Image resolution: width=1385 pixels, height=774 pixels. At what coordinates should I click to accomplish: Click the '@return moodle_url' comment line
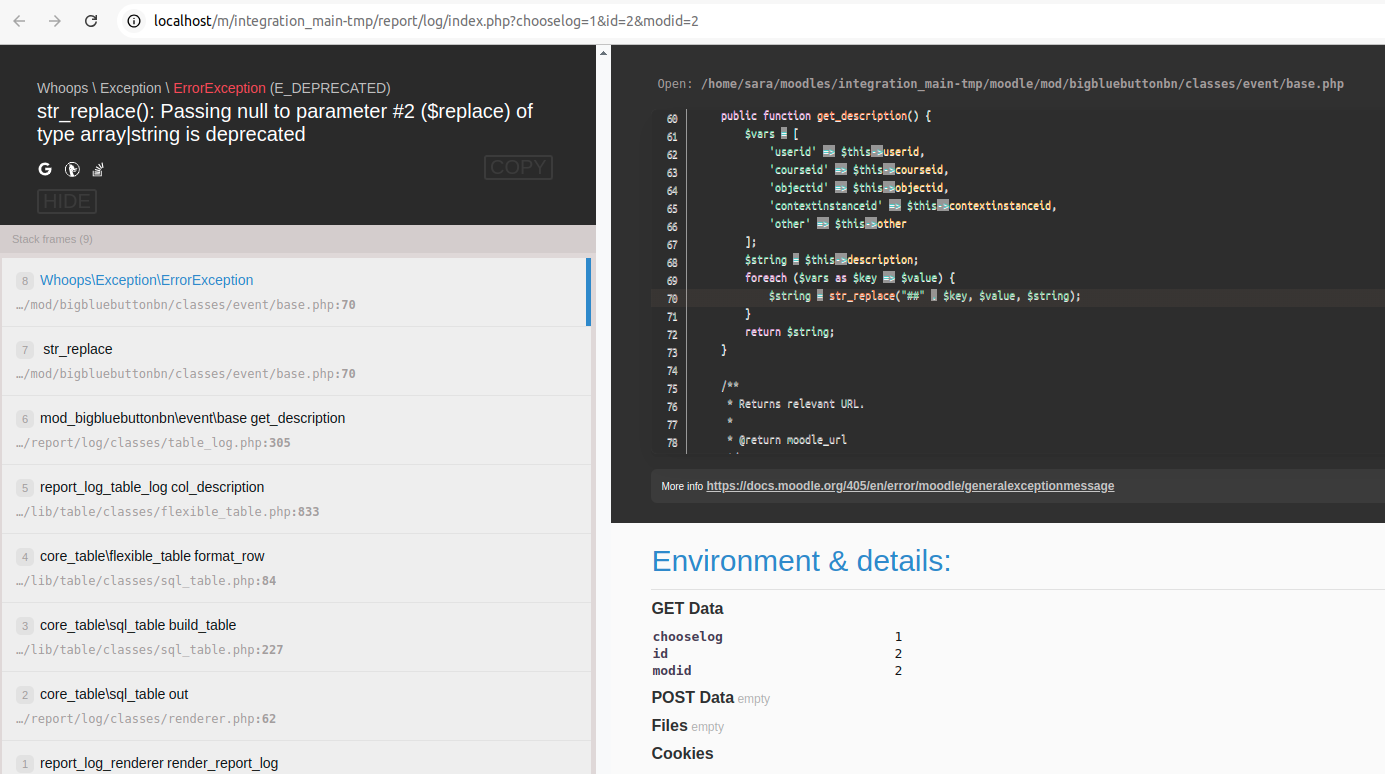tap(786, 440)
